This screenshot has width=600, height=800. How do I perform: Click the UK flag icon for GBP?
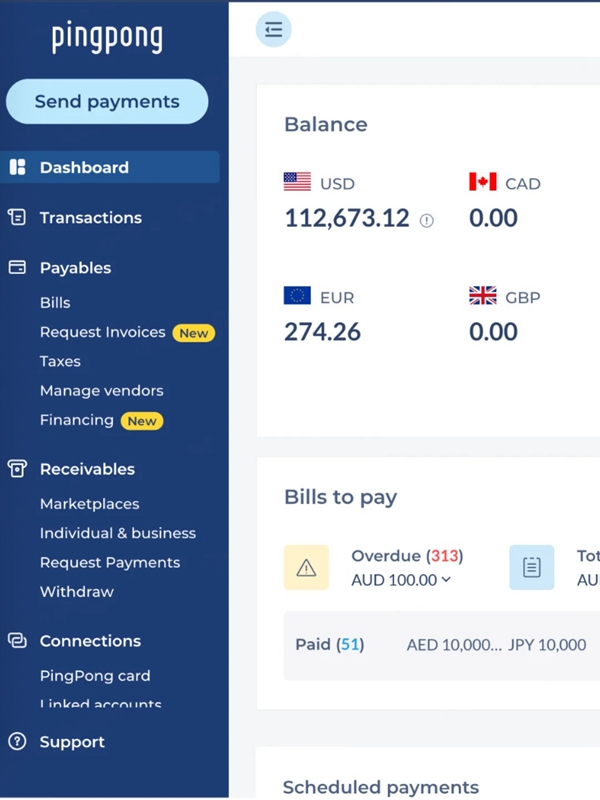tap(483, 295)
